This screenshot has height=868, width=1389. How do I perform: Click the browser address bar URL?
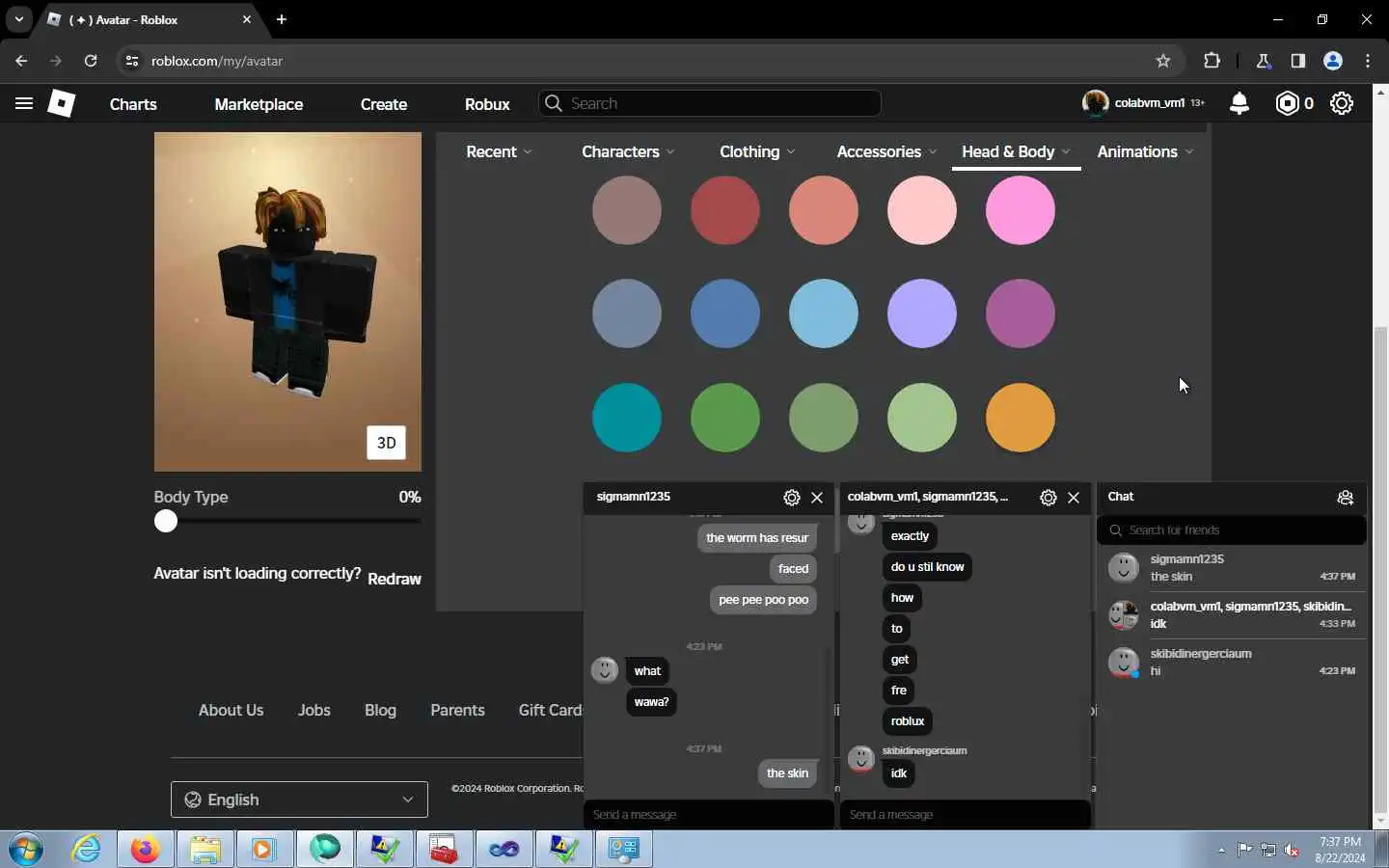pyautogui.click(x=217, y=61)
